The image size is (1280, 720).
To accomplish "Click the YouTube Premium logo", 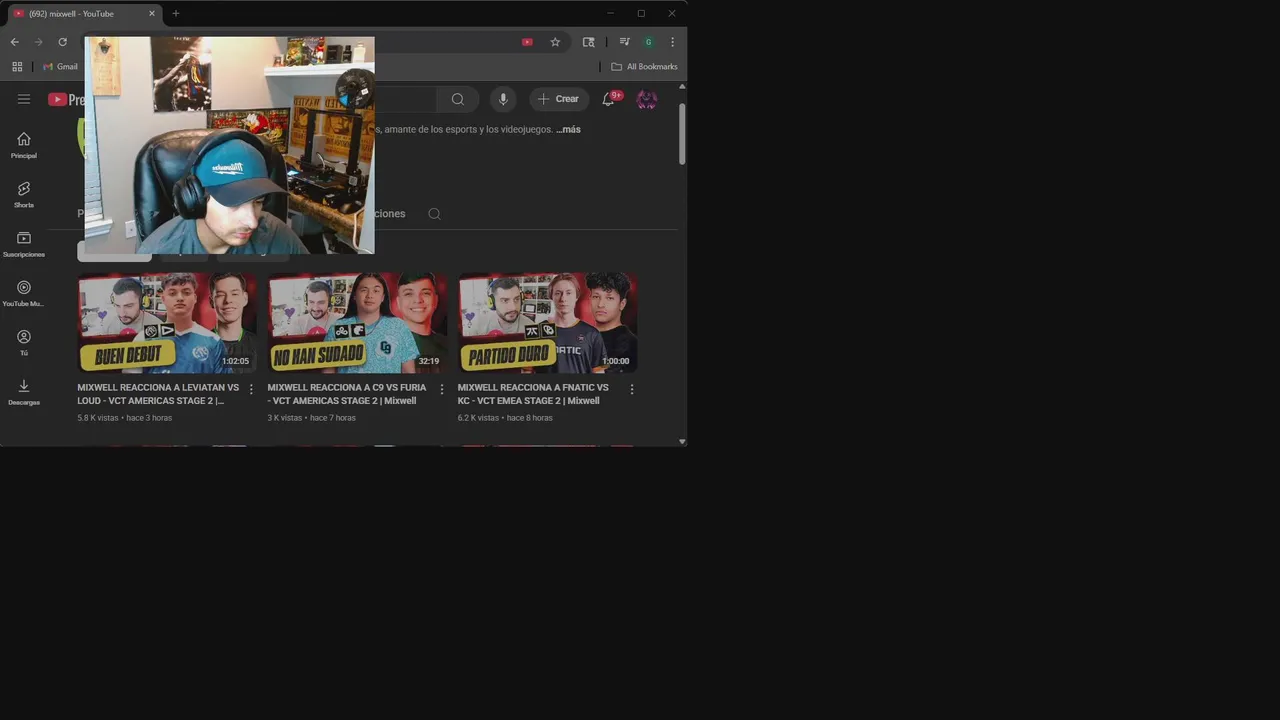I will click(x=66, y=99).
